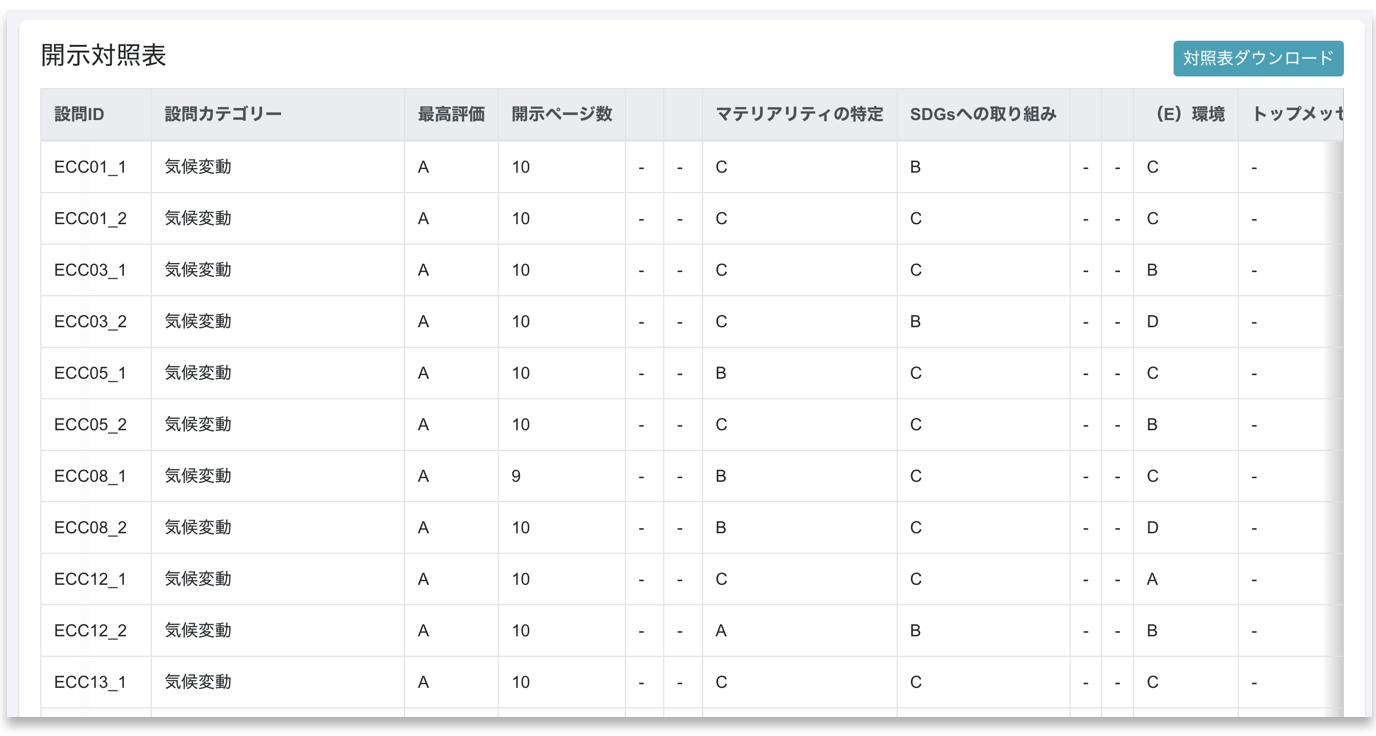Click the 設問カテゴリー column header
Image resolution: width=1376 pixels, height=736 pixels.
[x=223, y=114]
